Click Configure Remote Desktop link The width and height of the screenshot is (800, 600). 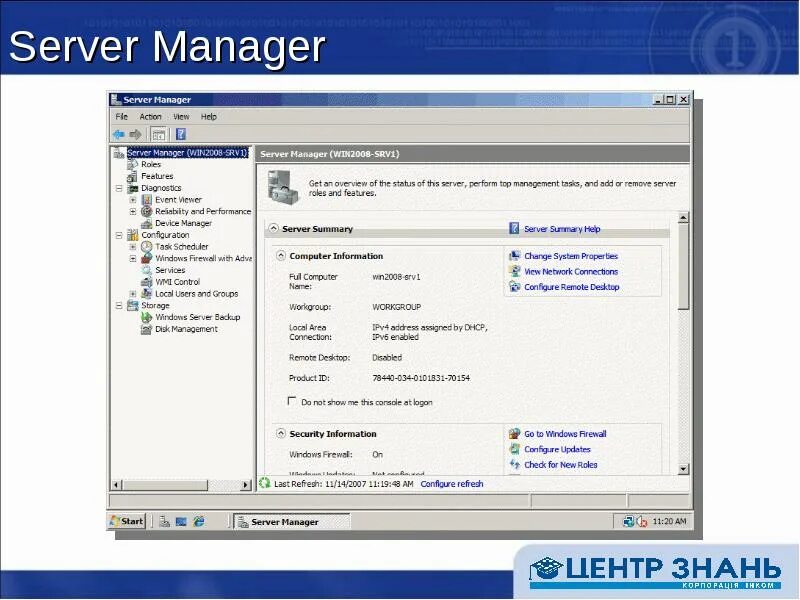click(x=572, y=287)
